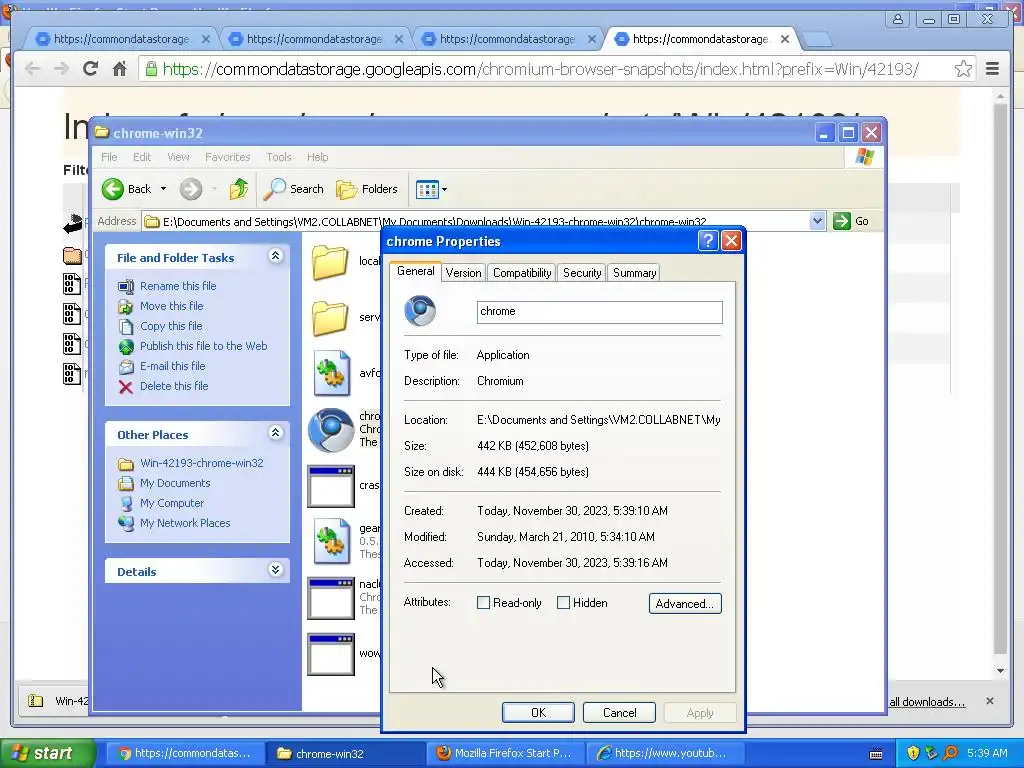
Task: Select the nacl application file icon
Action: tap(331, 598)
